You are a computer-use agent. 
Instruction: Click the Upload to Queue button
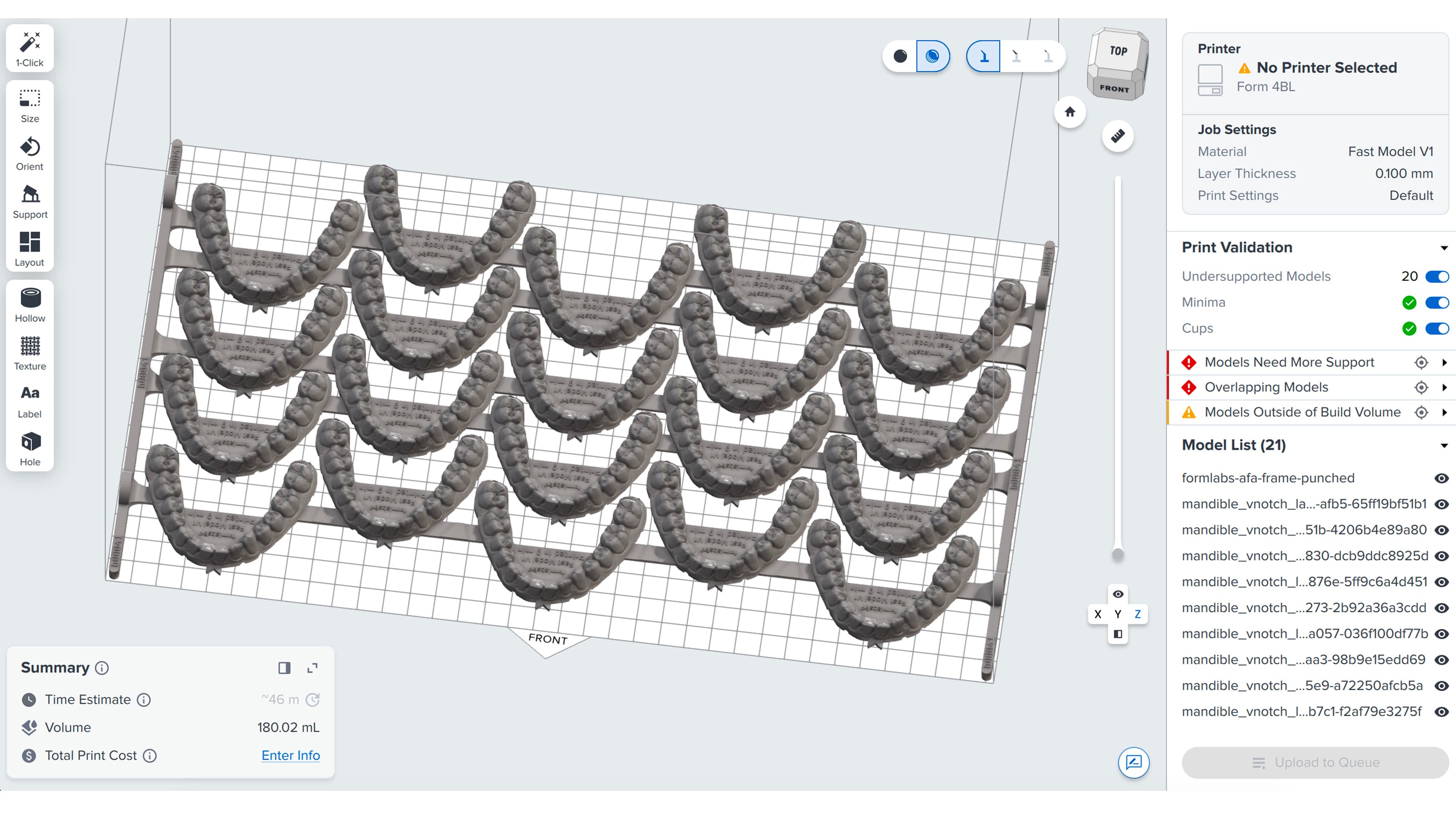coord(1315,763)
